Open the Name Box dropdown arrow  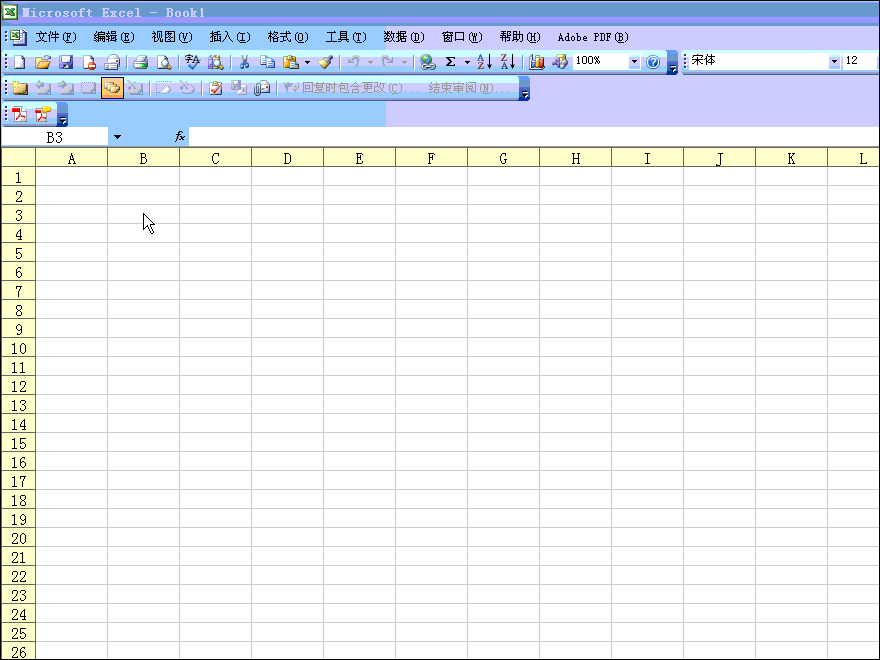coord(117,137)
